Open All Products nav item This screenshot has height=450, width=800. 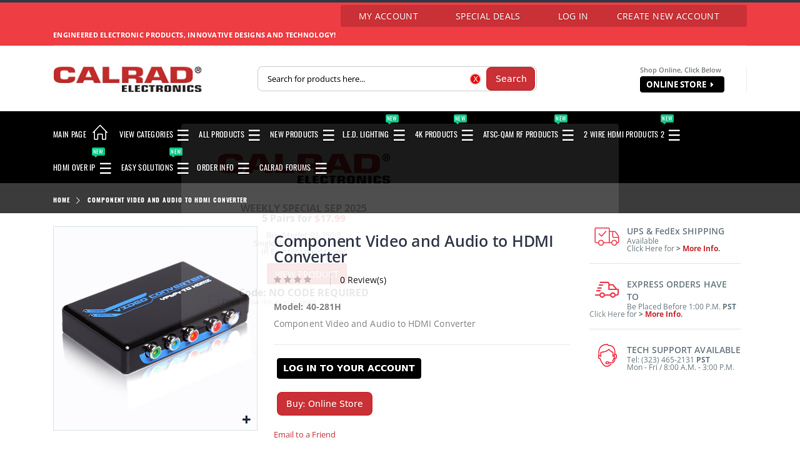pos(221,135)
